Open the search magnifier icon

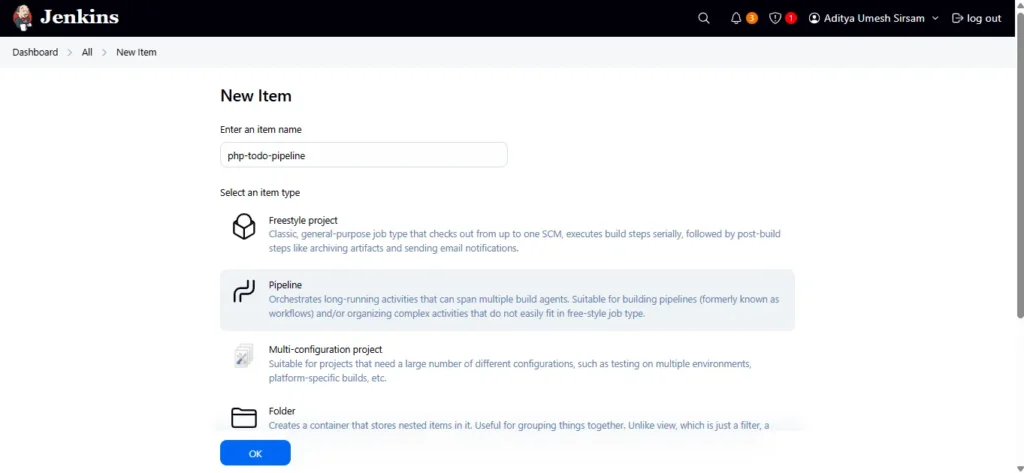704,18
